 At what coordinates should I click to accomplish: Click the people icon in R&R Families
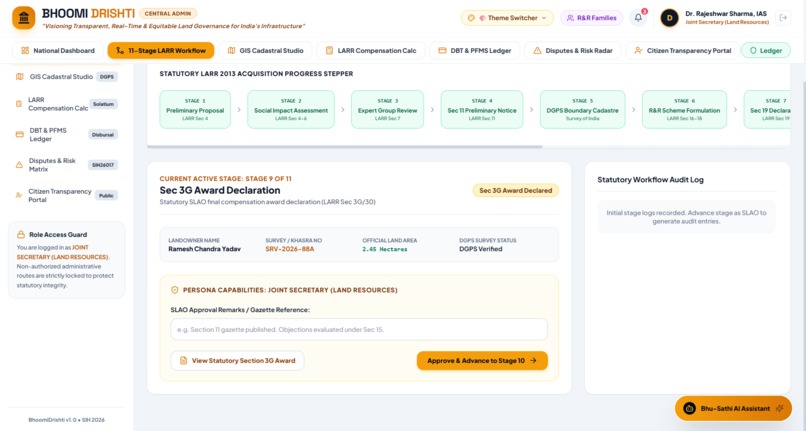pyautogui.click(x=570, y=18)
